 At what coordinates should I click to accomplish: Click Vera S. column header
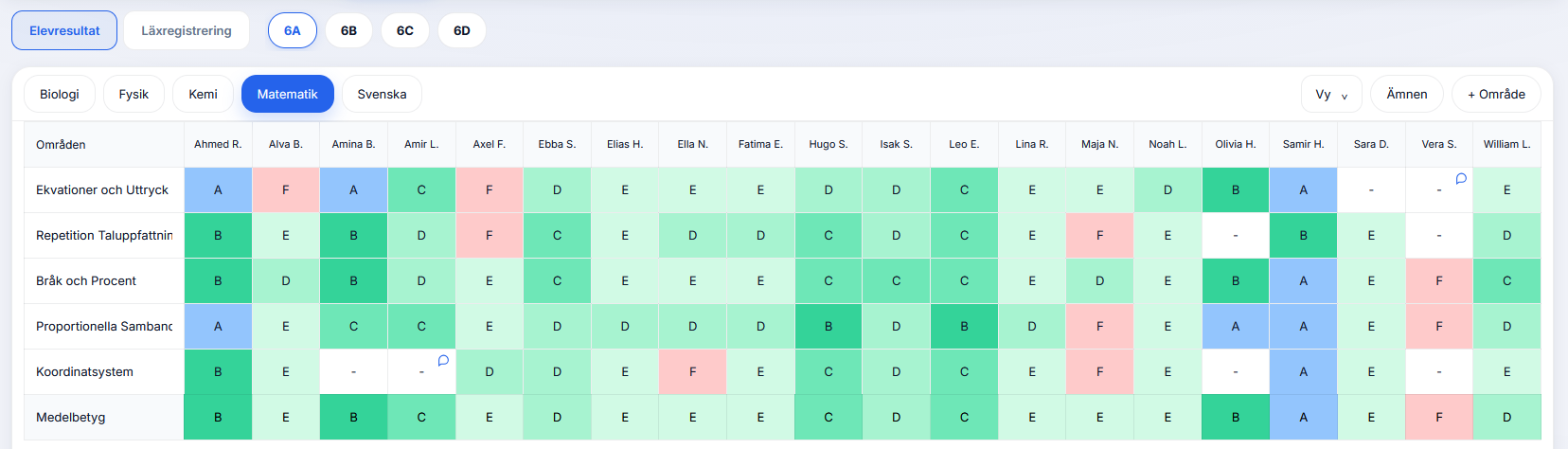coord(1439,144)
